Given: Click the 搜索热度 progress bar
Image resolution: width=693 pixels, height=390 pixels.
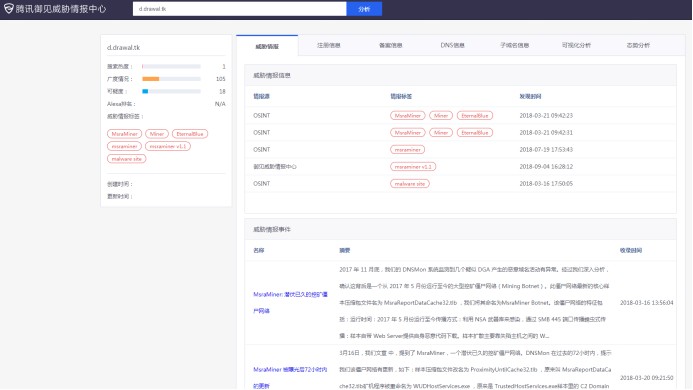Looking at the screenshot, I should (x=171, y=66).
